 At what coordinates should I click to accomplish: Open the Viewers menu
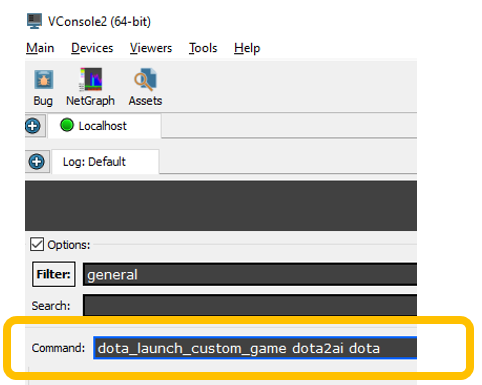(151, 48)
